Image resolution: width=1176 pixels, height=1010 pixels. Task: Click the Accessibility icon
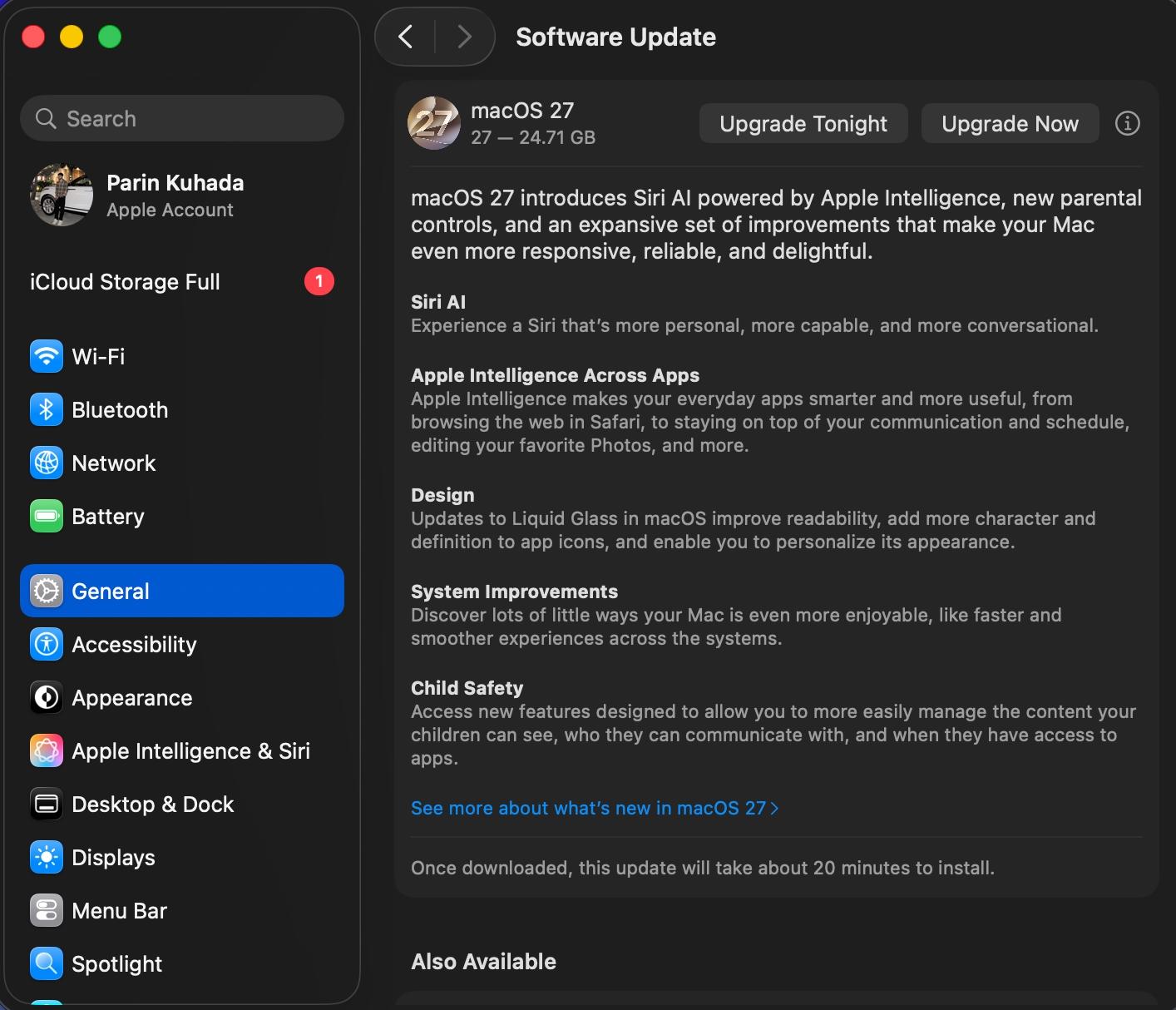click(47, 645)
